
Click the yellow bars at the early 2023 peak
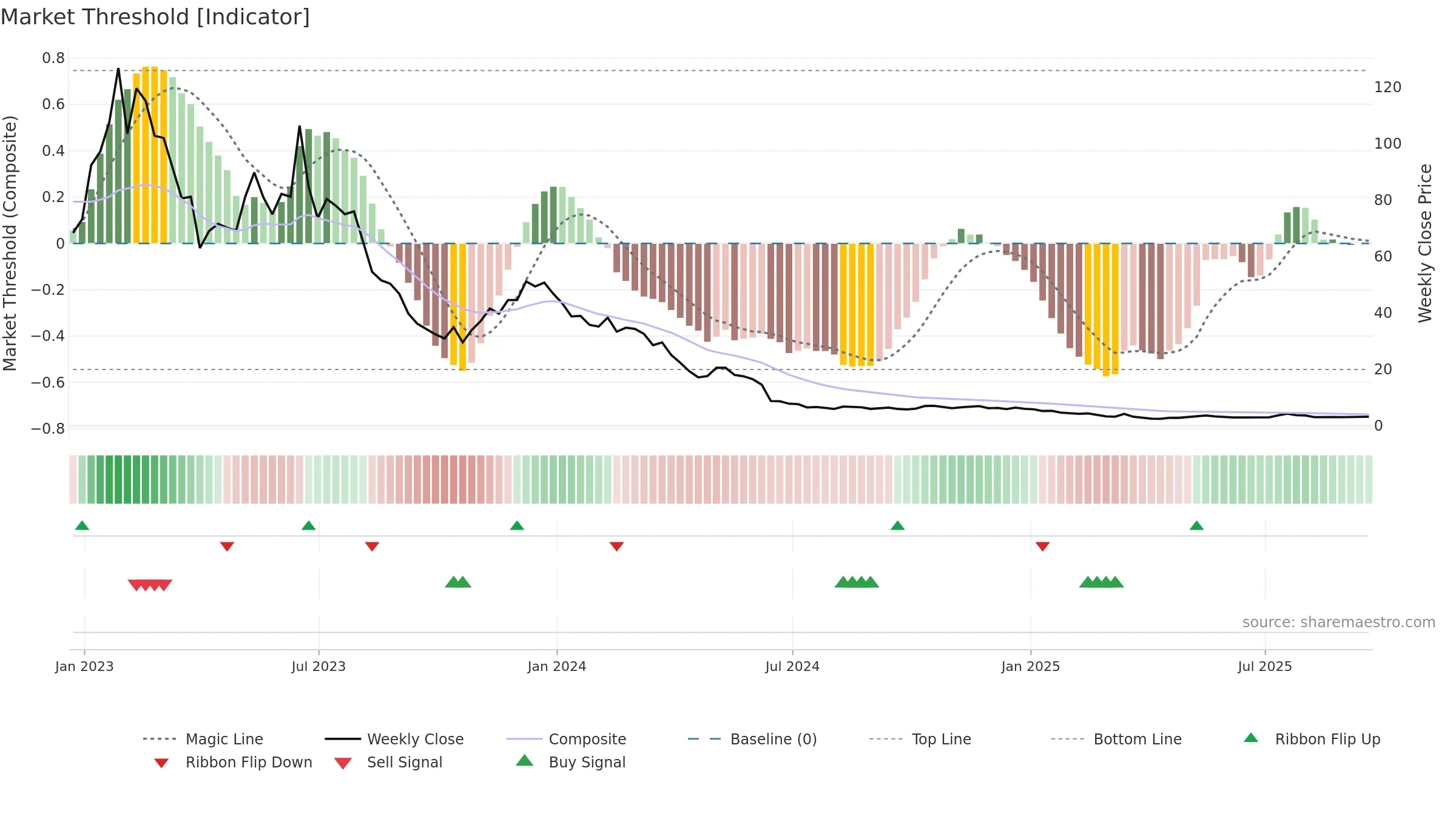pyautogui.click(x=150, y=155)
